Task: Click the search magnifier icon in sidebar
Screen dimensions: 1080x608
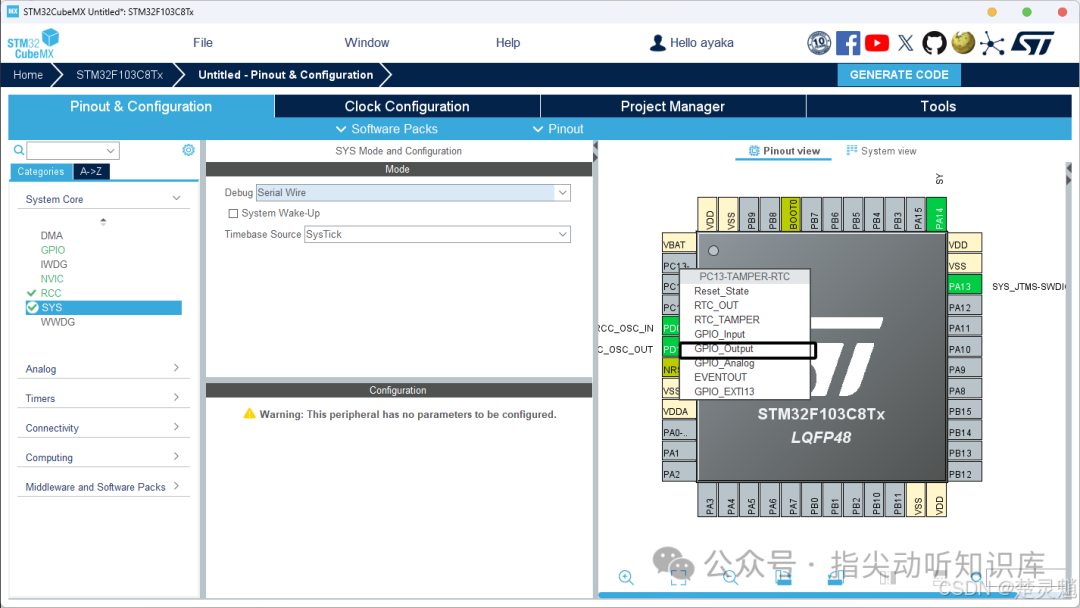Action: tap(19, 150)
